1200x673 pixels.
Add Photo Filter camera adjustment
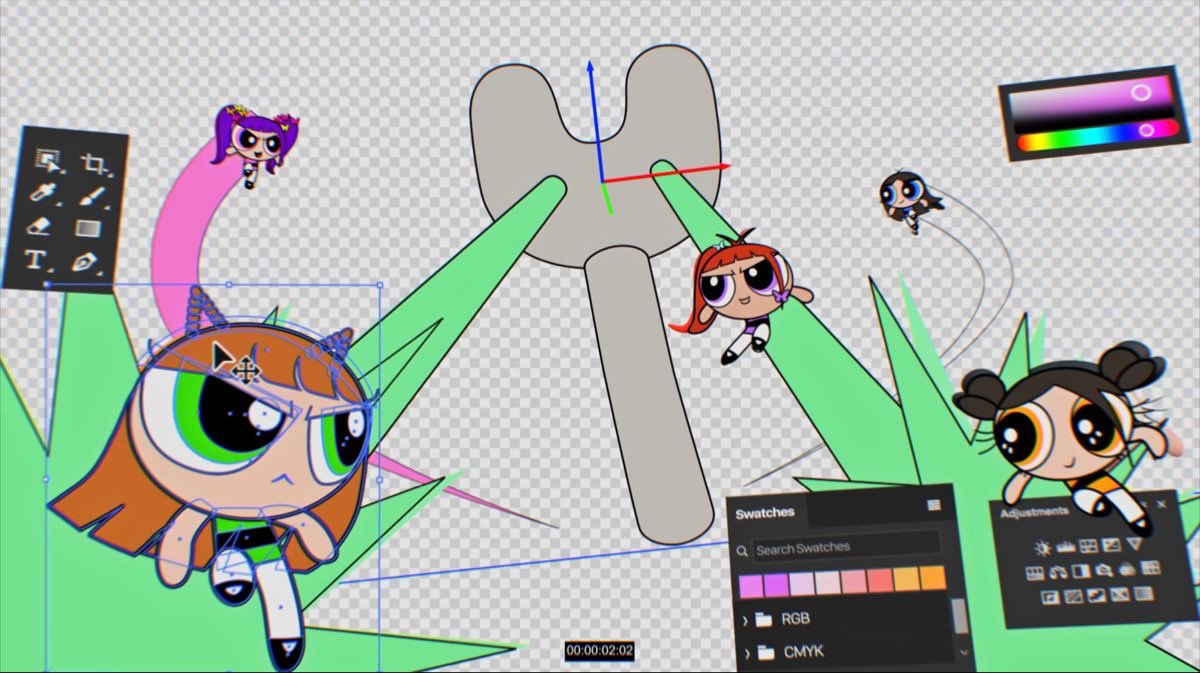[1104, 570]
